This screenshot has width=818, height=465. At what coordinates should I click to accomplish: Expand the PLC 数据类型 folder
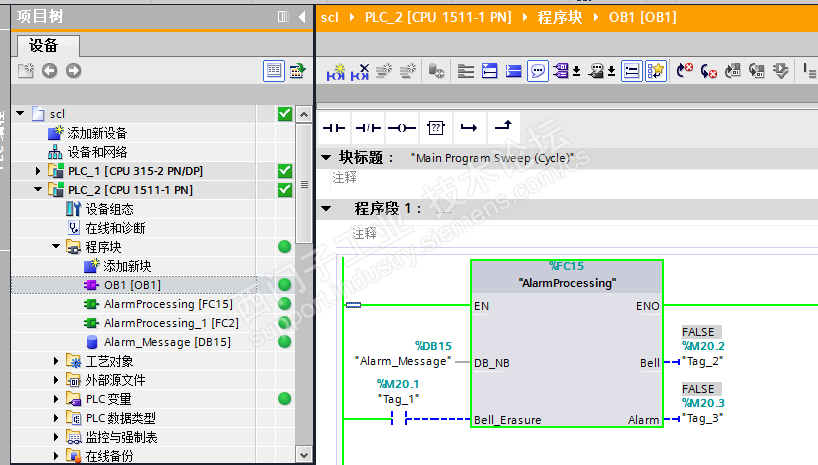(56, 418)
